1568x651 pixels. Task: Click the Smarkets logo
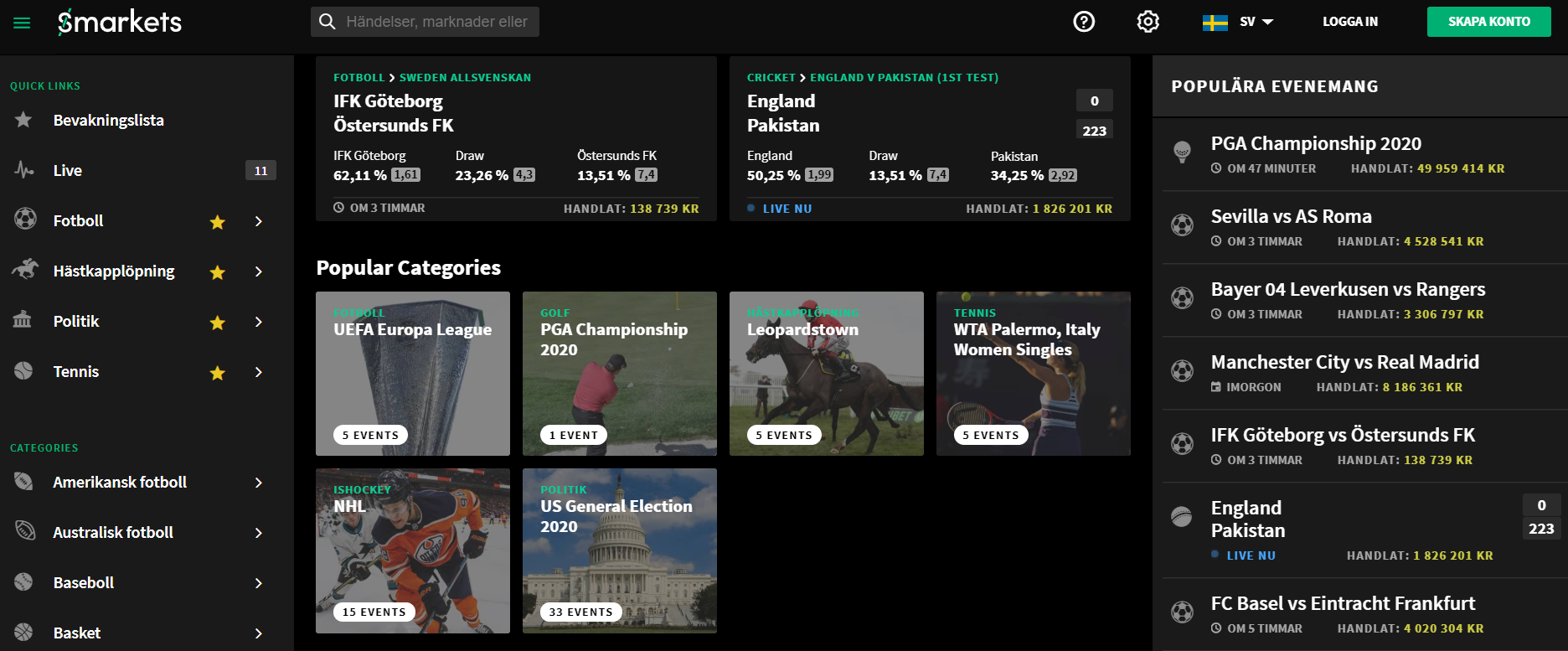tap(120, 22)
